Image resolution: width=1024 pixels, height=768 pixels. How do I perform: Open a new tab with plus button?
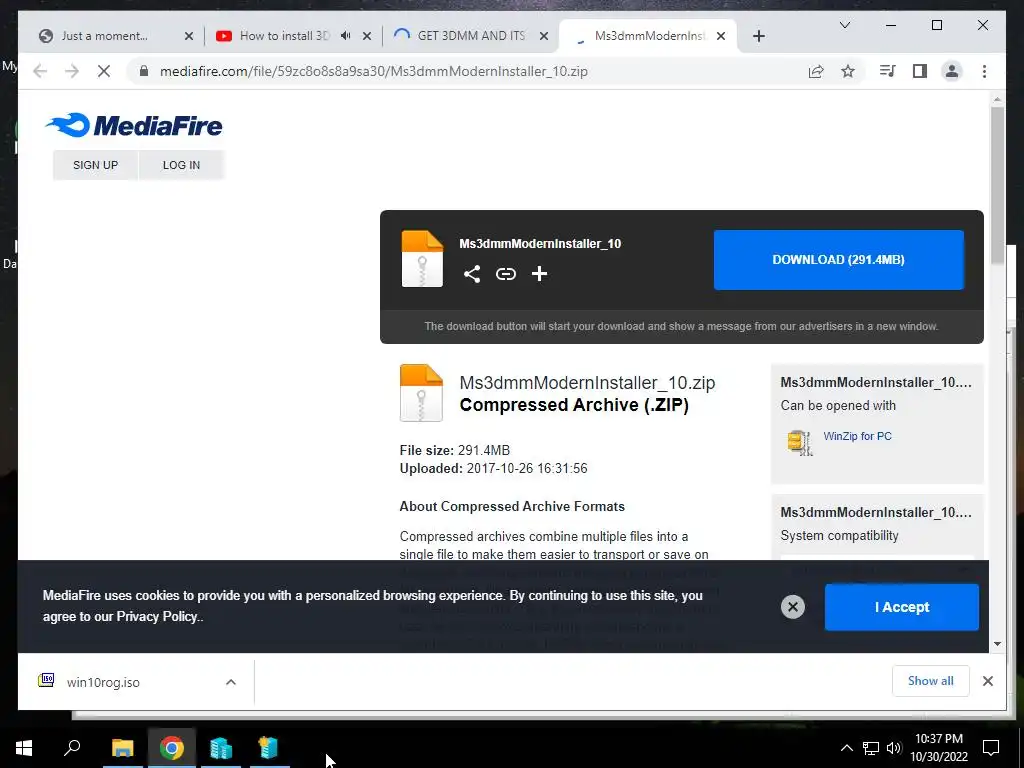coord(758,36)
